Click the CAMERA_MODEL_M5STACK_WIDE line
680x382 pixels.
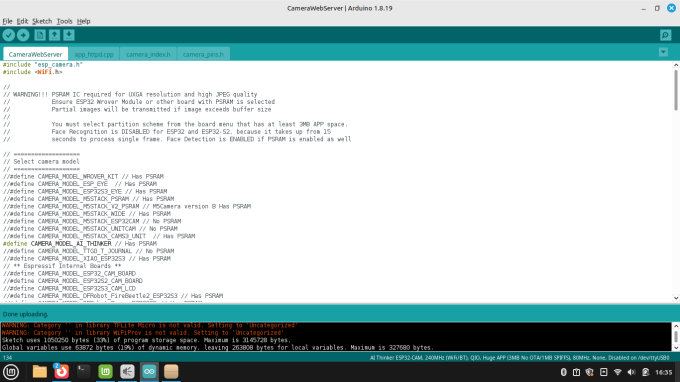click(87, 214)
